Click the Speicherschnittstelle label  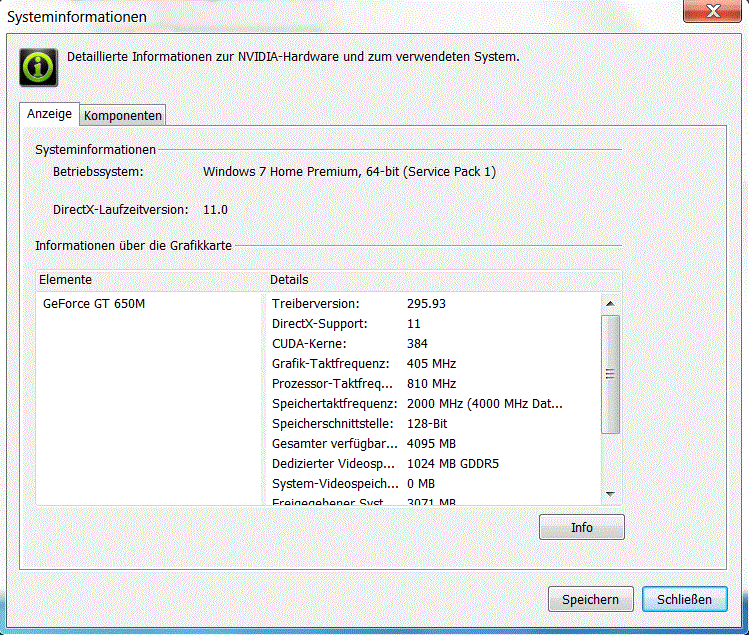(332, 424)
